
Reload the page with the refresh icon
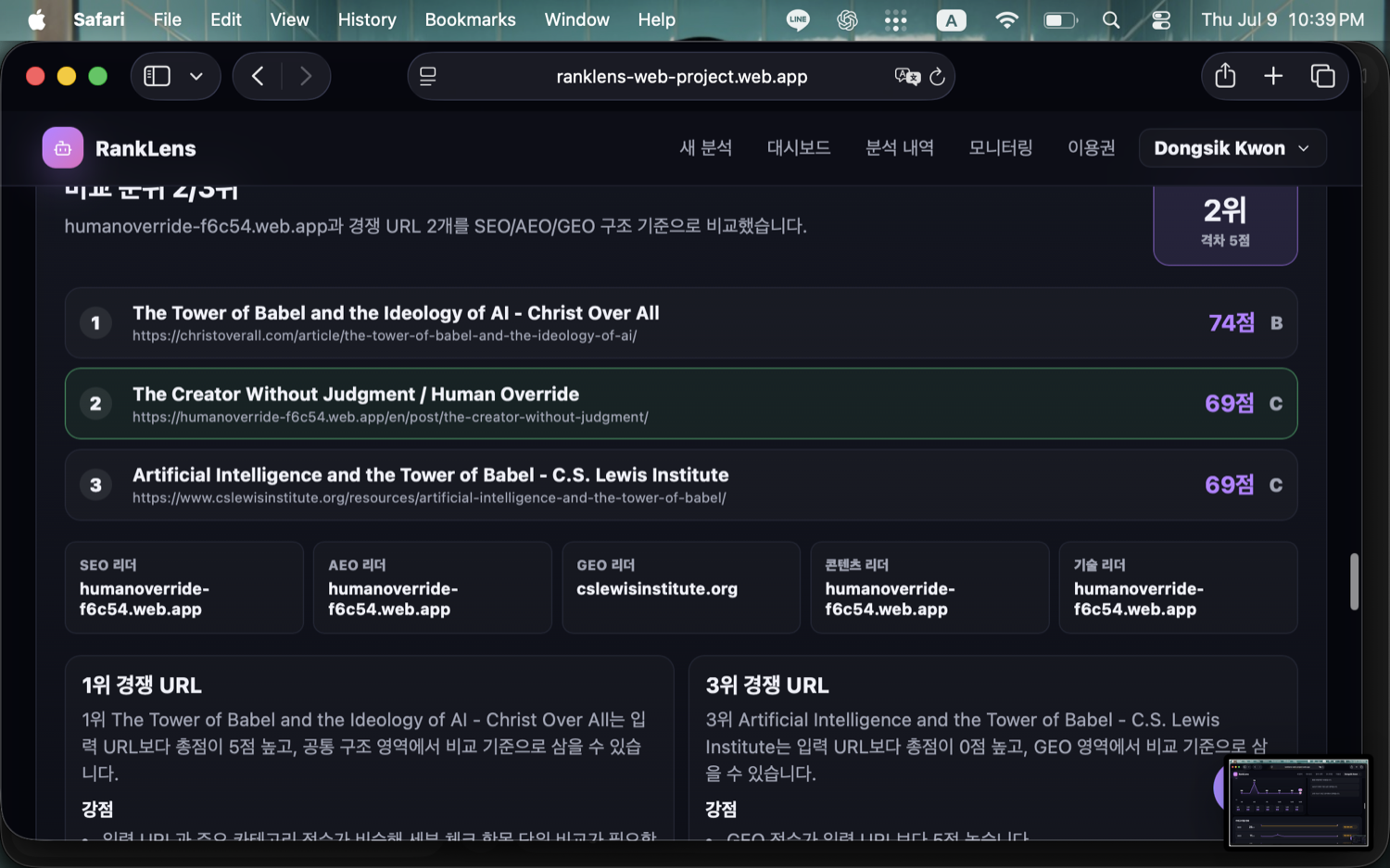coord(937,76)
